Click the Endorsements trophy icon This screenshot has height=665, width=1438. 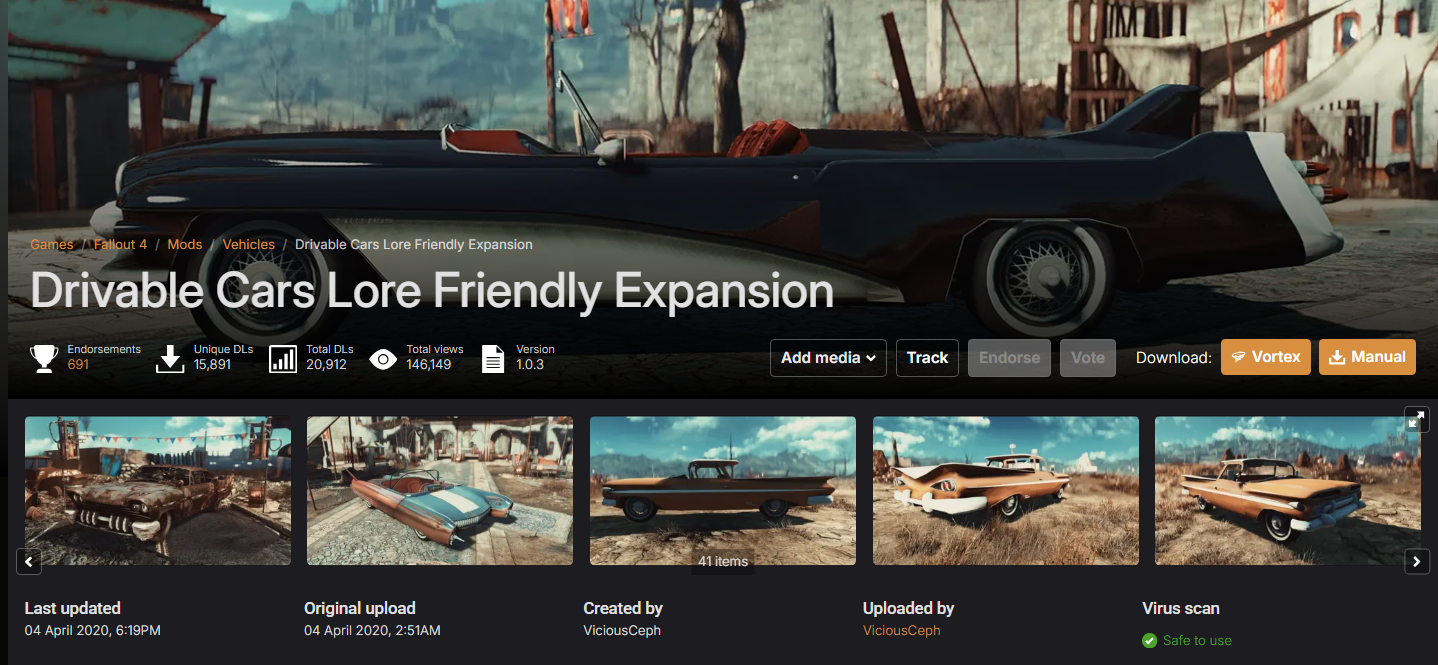click(x=44, y=358)
